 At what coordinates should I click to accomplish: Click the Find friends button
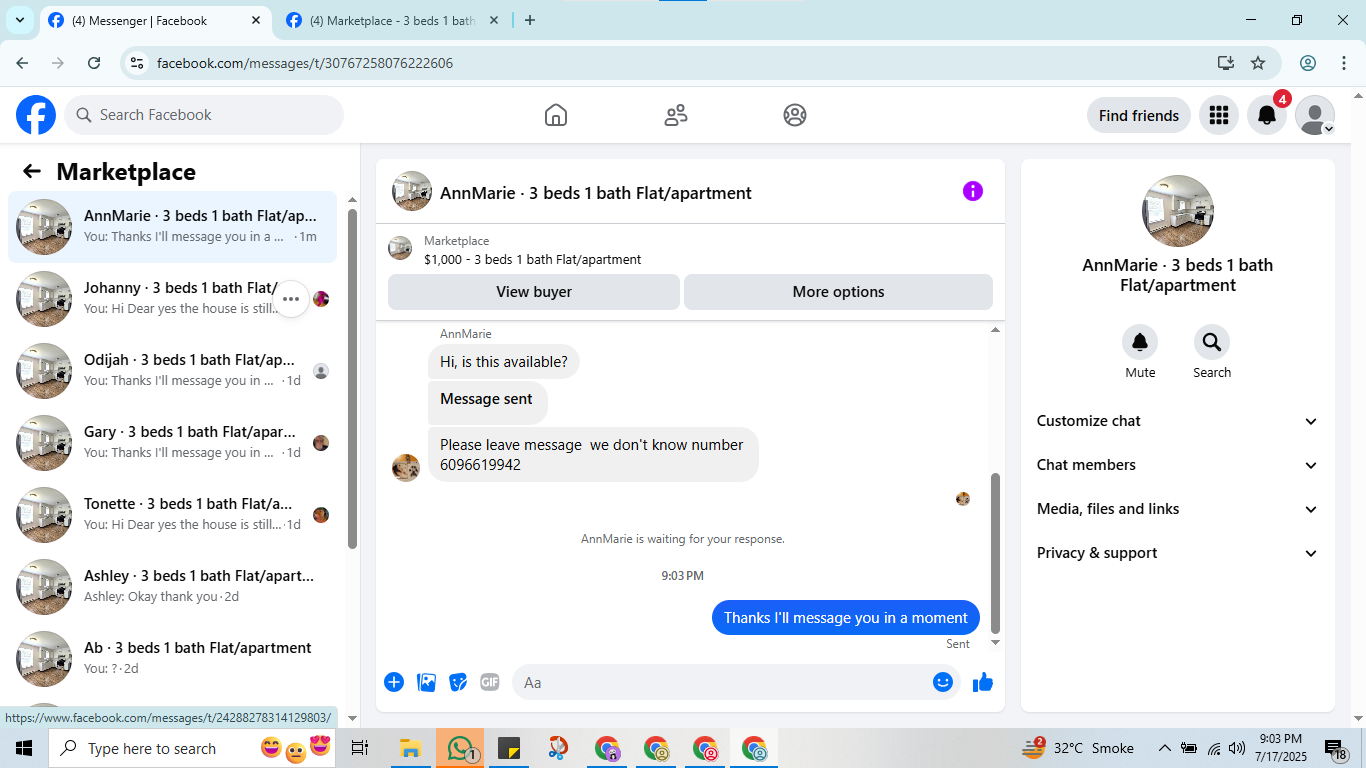coord(1139,115)
